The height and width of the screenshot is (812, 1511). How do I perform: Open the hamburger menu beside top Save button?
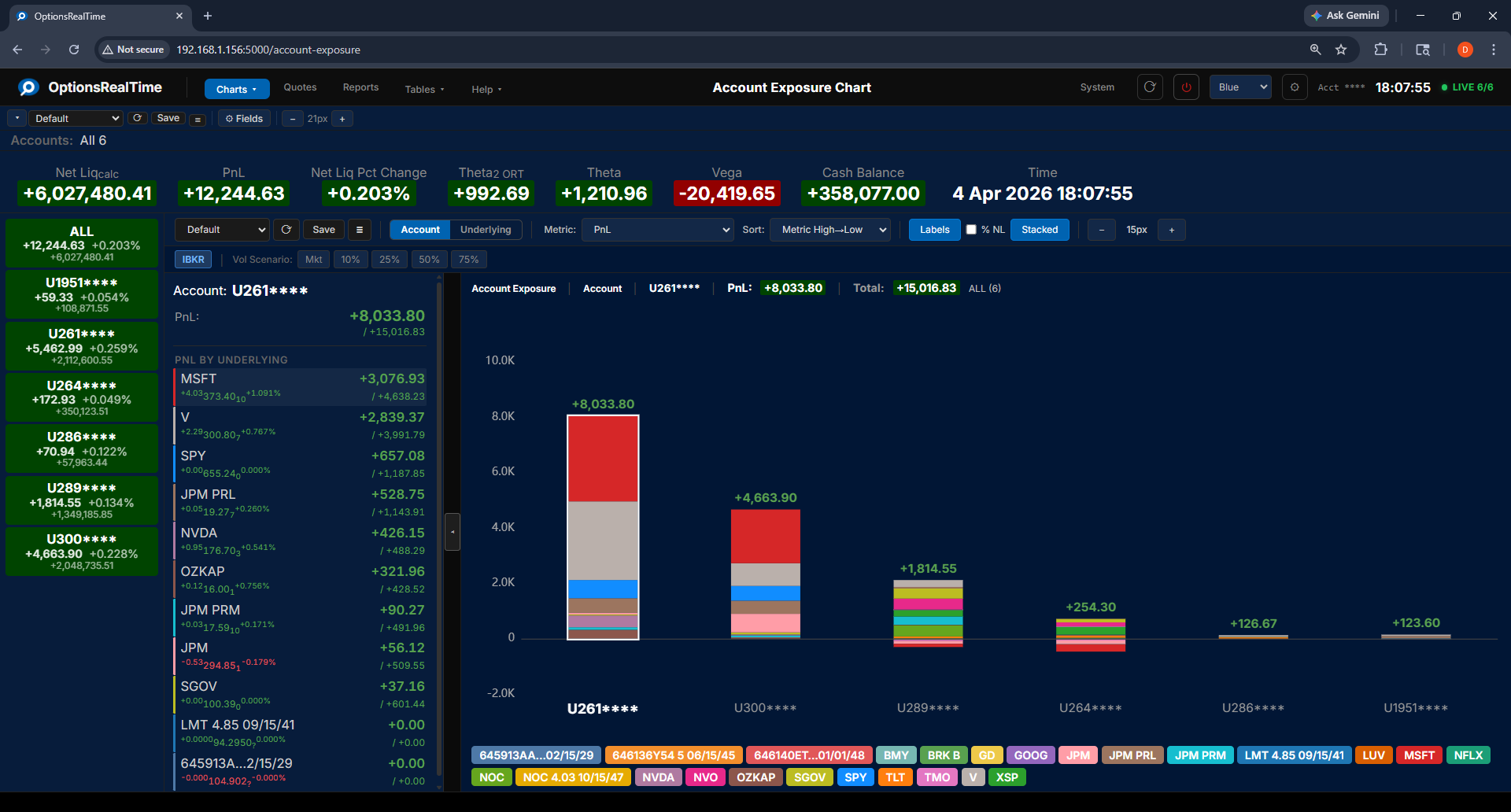[x=197, y=118]
